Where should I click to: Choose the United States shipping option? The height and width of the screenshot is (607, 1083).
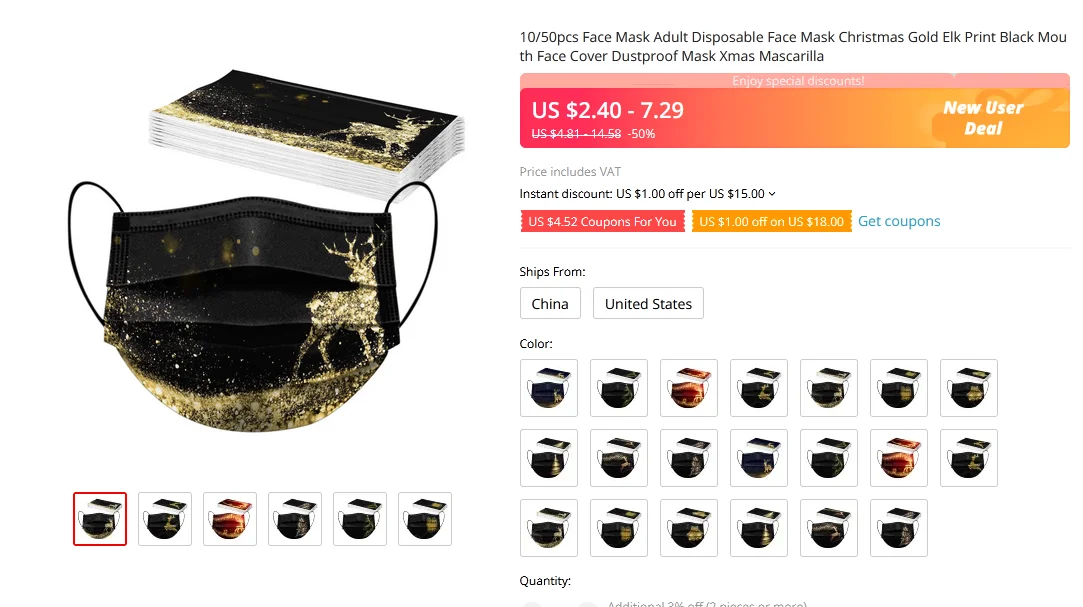point(648,303)
